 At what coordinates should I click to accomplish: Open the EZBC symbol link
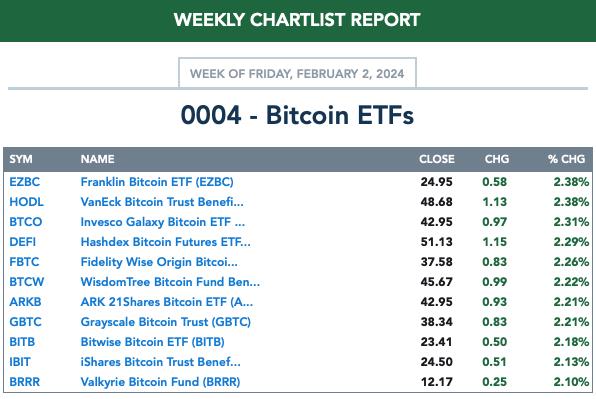pos(24,182)
